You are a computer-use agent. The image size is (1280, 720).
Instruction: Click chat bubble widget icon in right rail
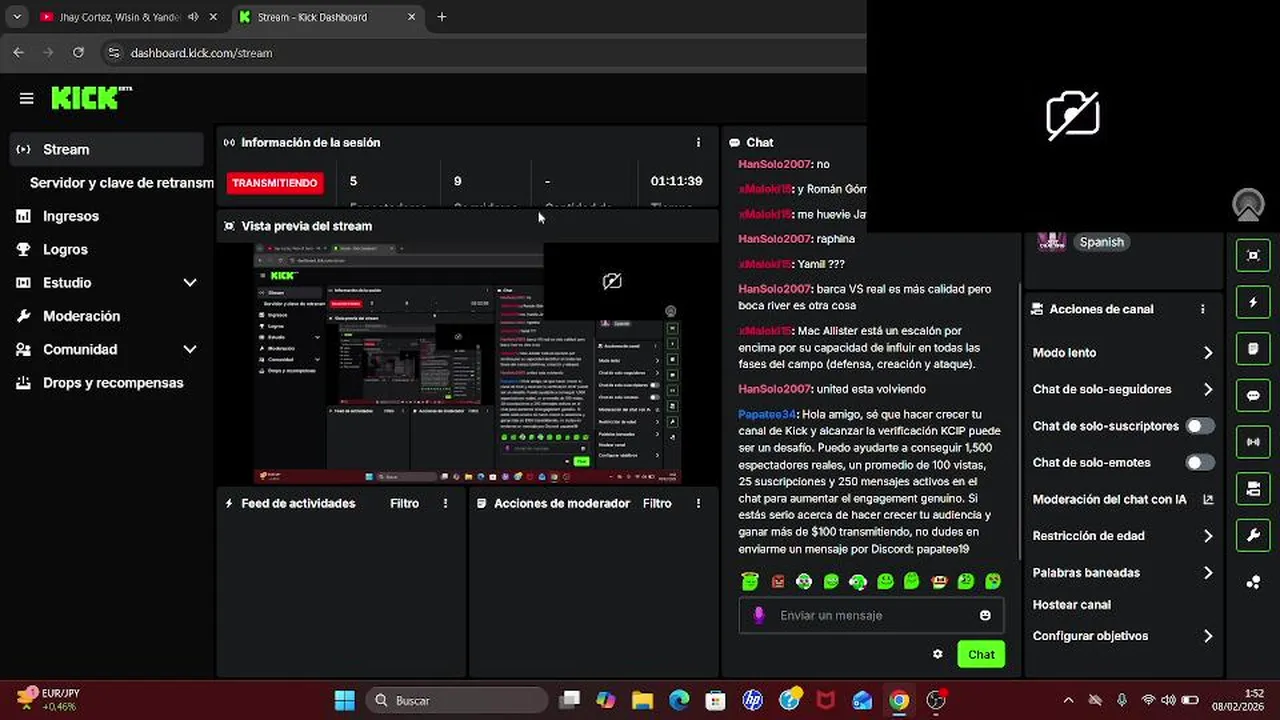click(x=1253, y=395)
